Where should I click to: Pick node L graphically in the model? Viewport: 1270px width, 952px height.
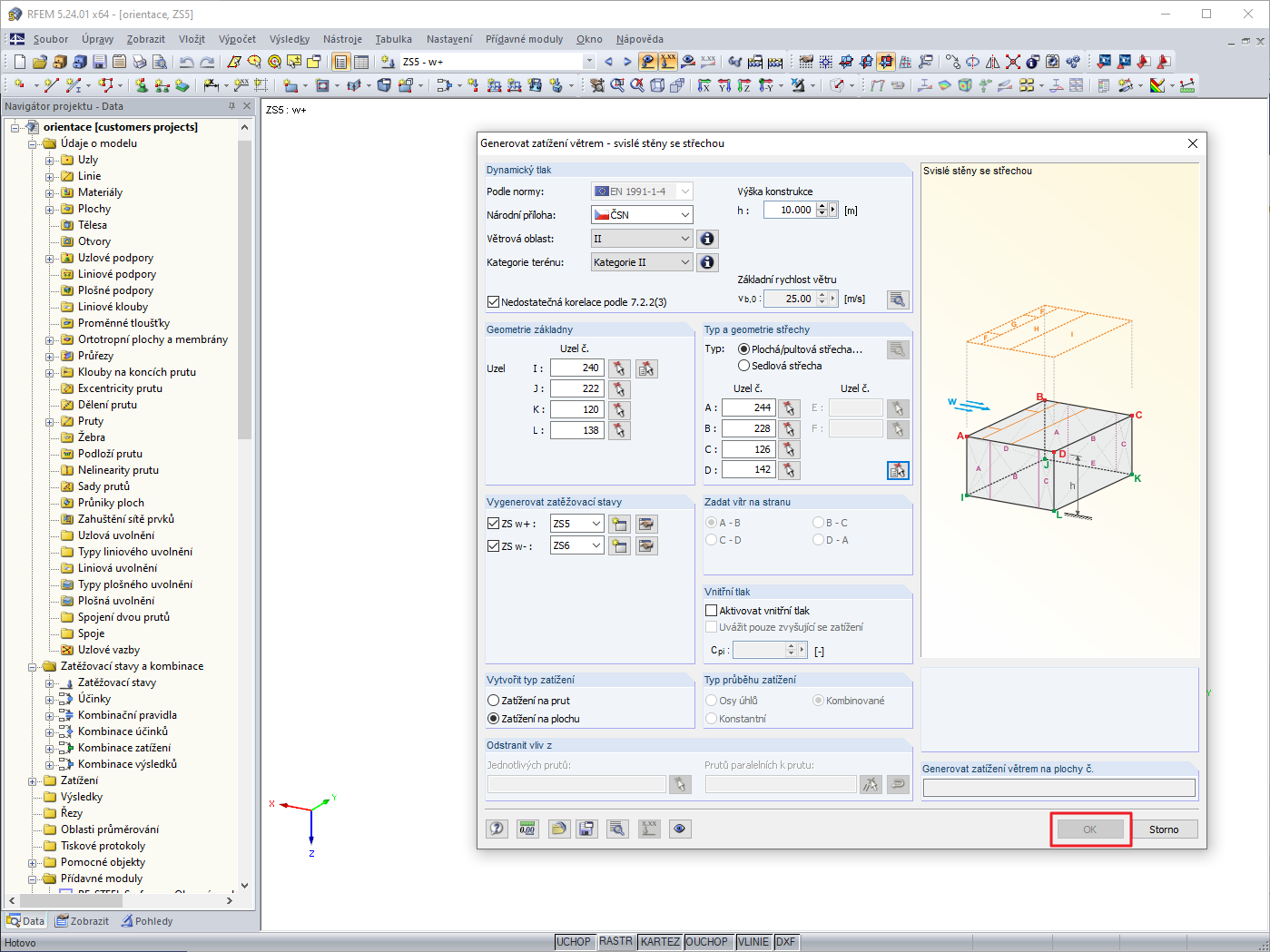tap(619, 430)
